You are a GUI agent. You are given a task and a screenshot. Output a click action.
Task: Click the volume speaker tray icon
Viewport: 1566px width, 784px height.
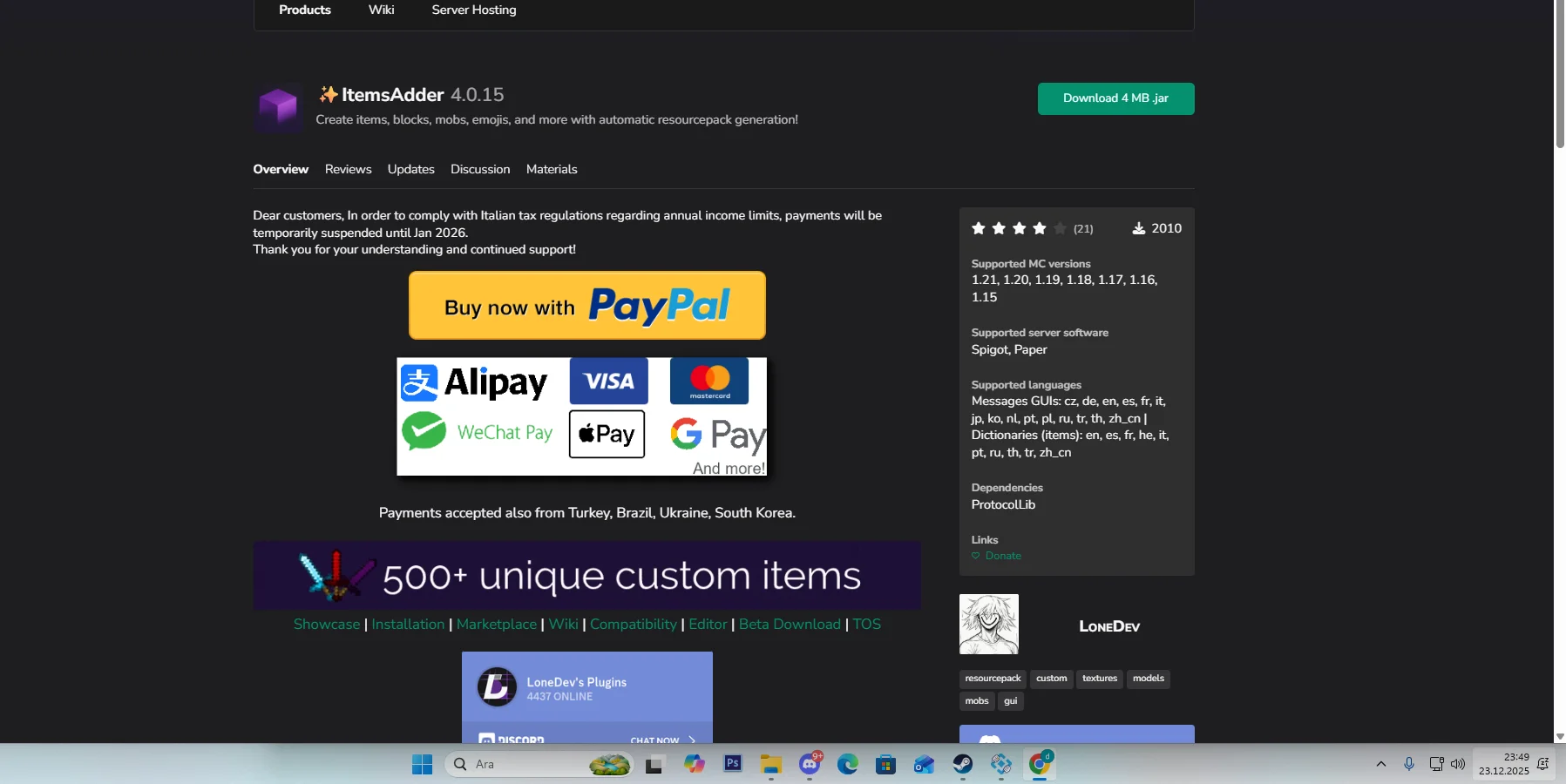coord(1458,764)
